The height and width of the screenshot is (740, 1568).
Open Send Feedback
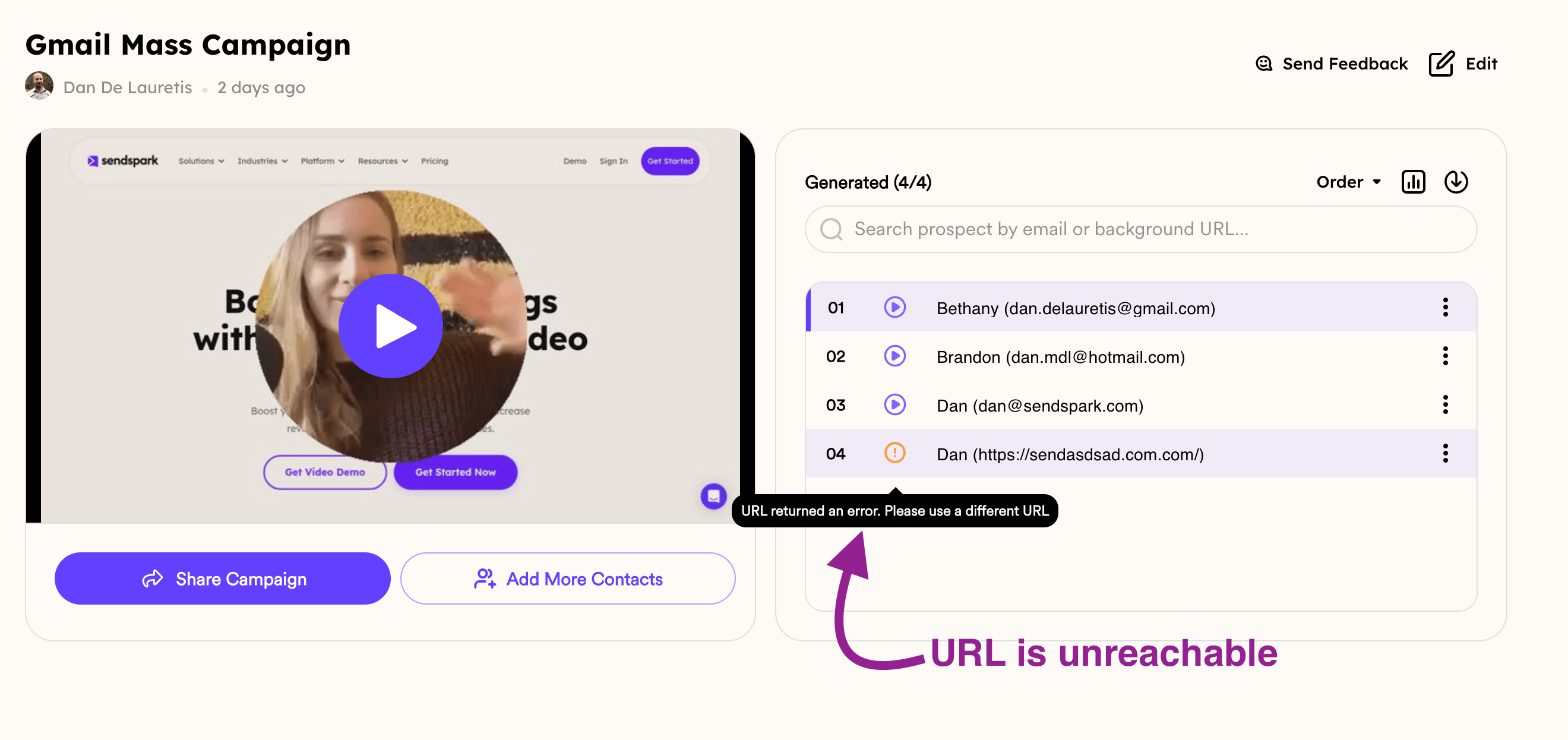(x=1331, y=64)
